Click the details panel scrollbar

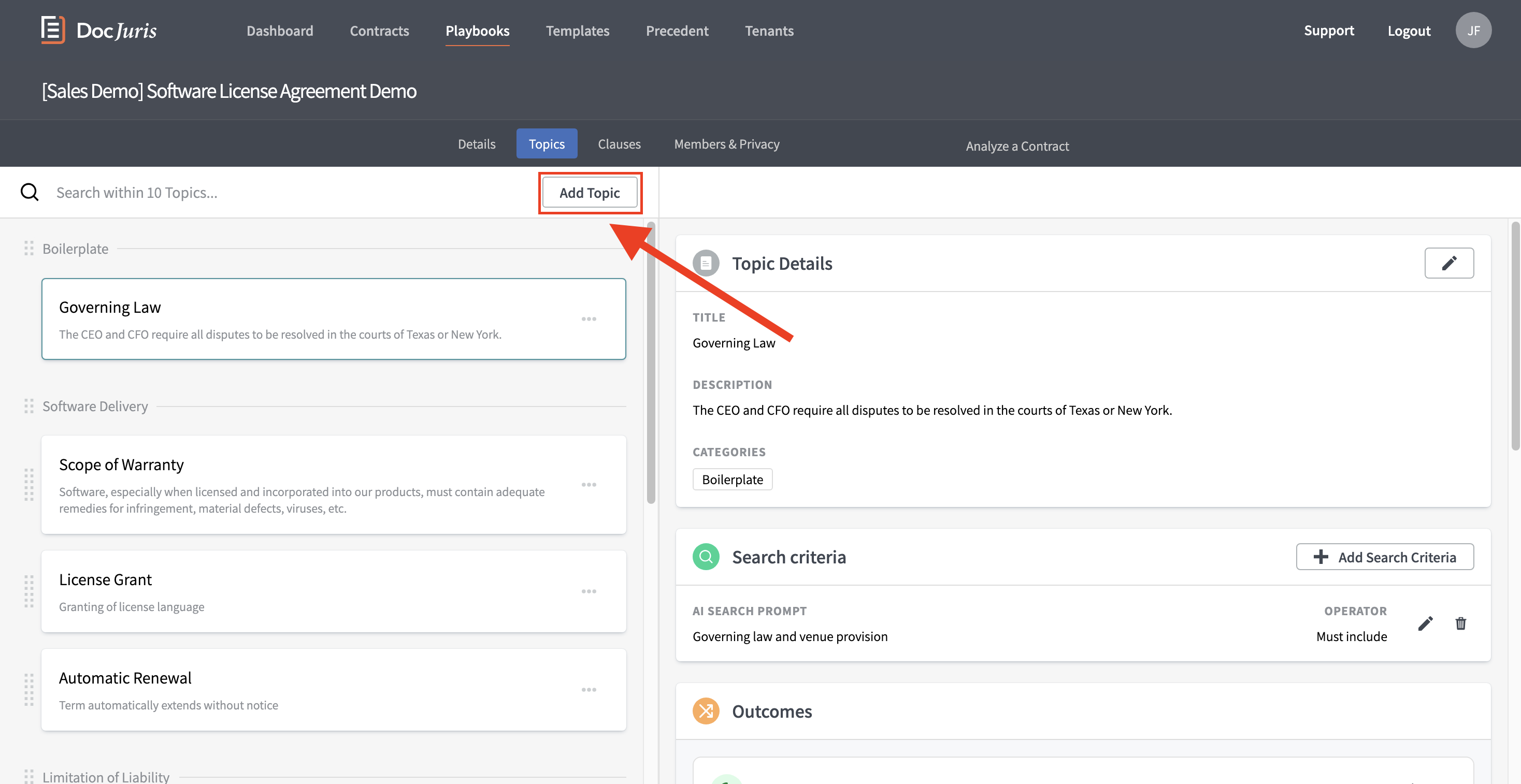(1515, 336)
